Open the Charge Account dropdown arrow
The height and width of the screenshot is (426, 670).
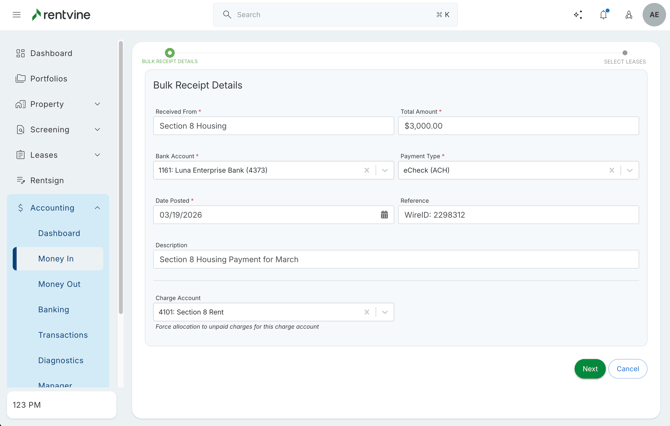click(x=385, y=312)
